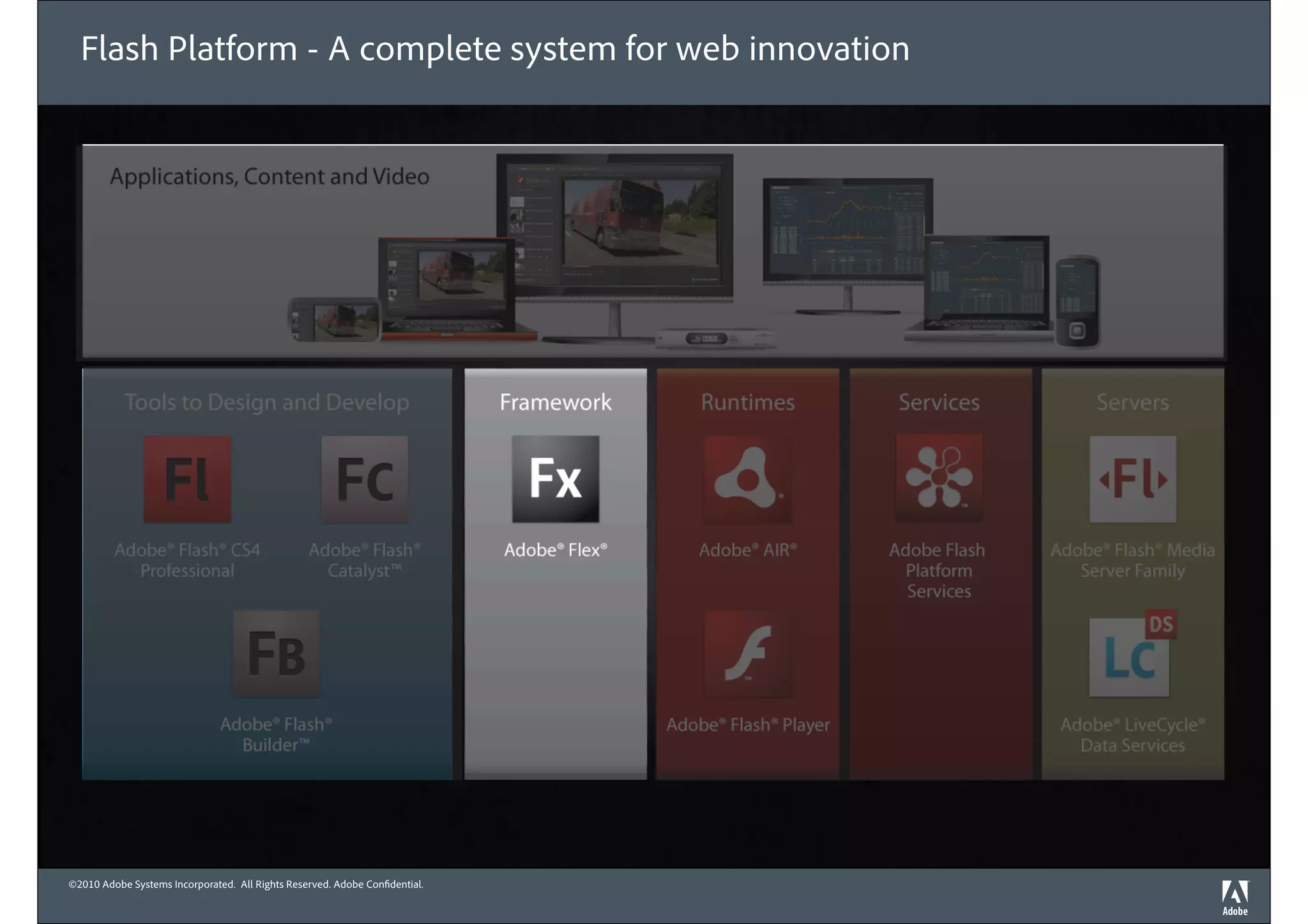The height and width of the screenshot is (924, 1308).
Task: Click the Adobe Flash Player label
Action: point(748,725)
